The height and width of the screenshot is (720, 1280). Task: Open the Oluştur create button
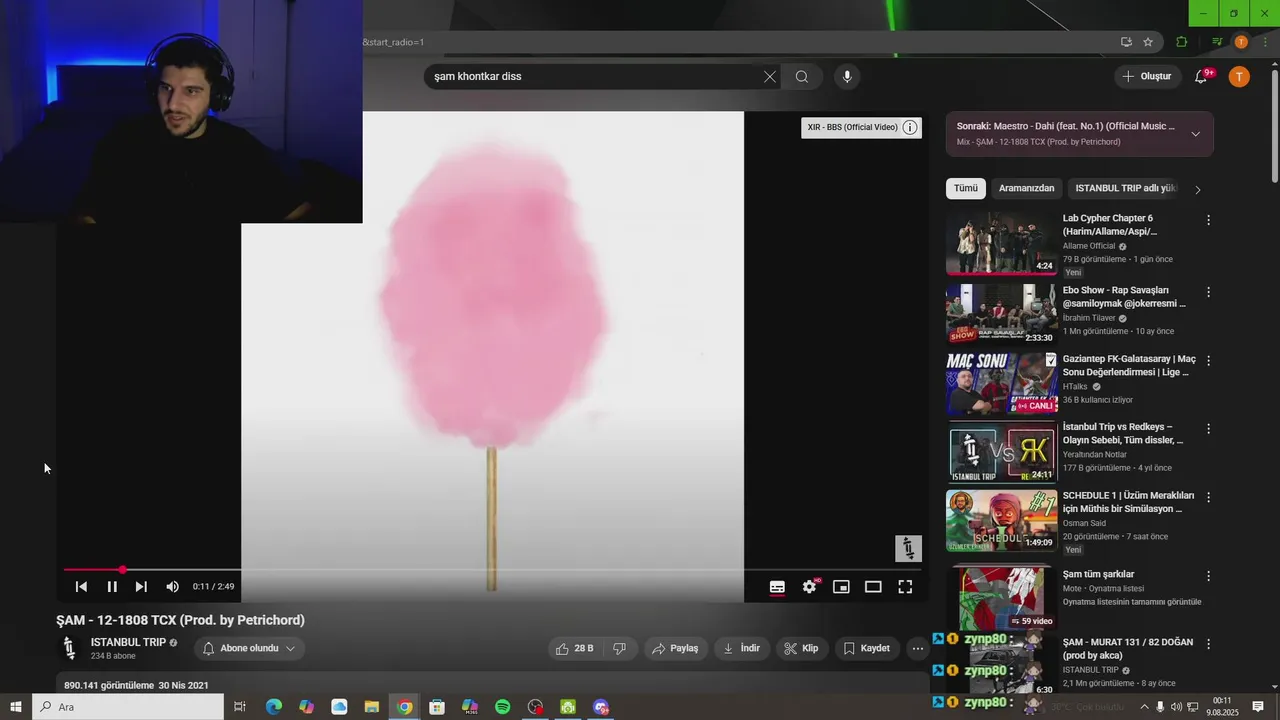[1146, 76]
